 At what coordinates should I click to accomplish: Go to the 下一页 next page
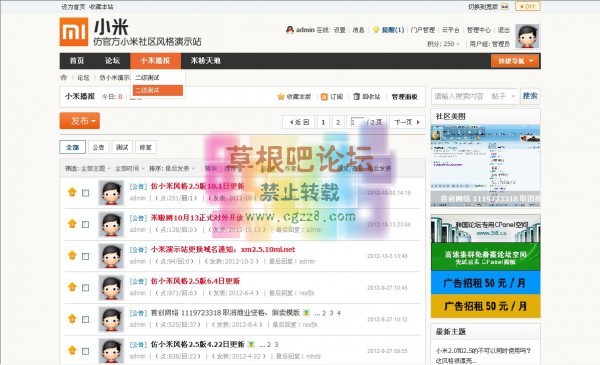click(x=407, y=122)
